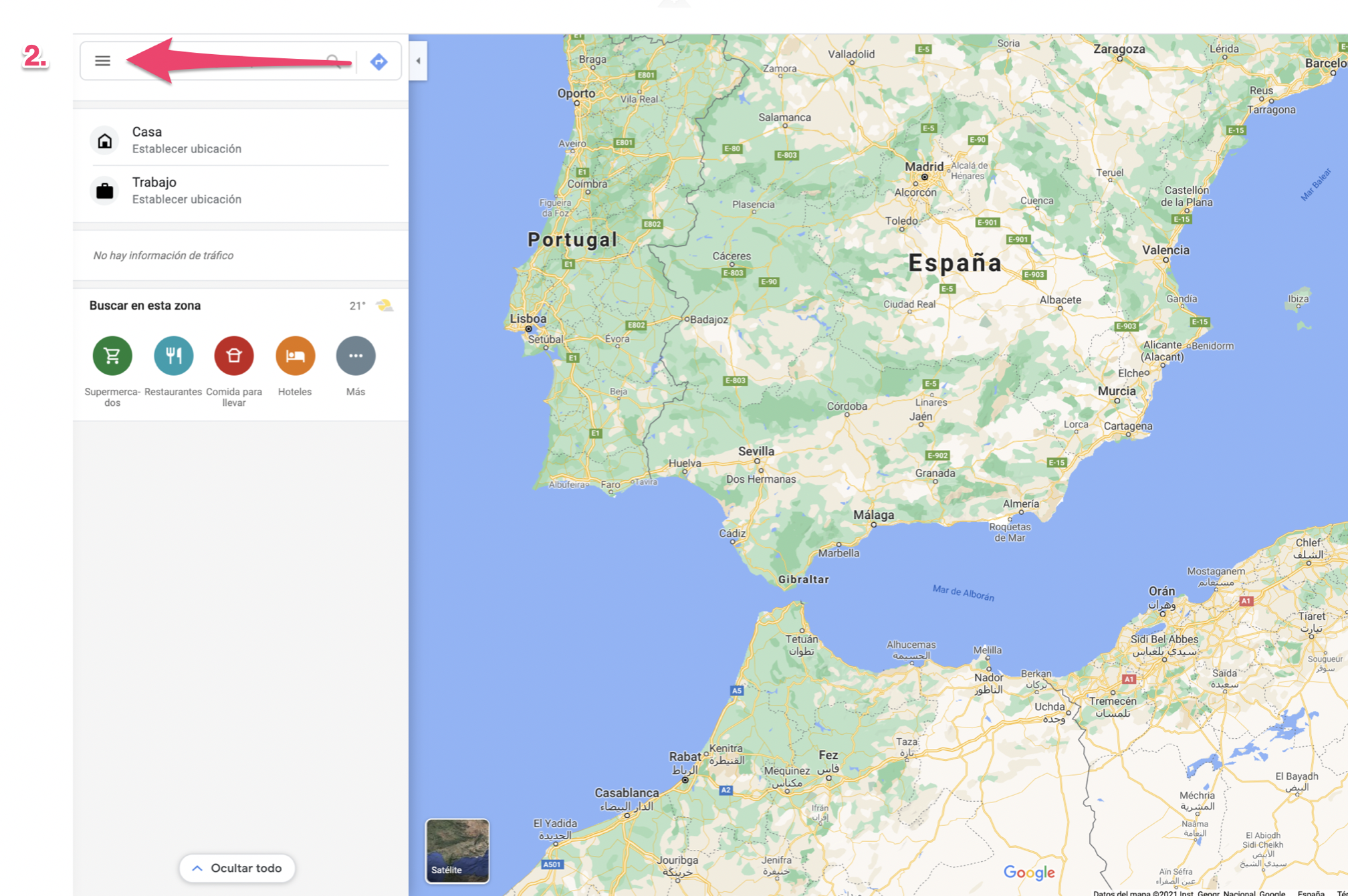Set the Casa location
This screenshot has height=896, width=1348.
(x=187, y=148)
